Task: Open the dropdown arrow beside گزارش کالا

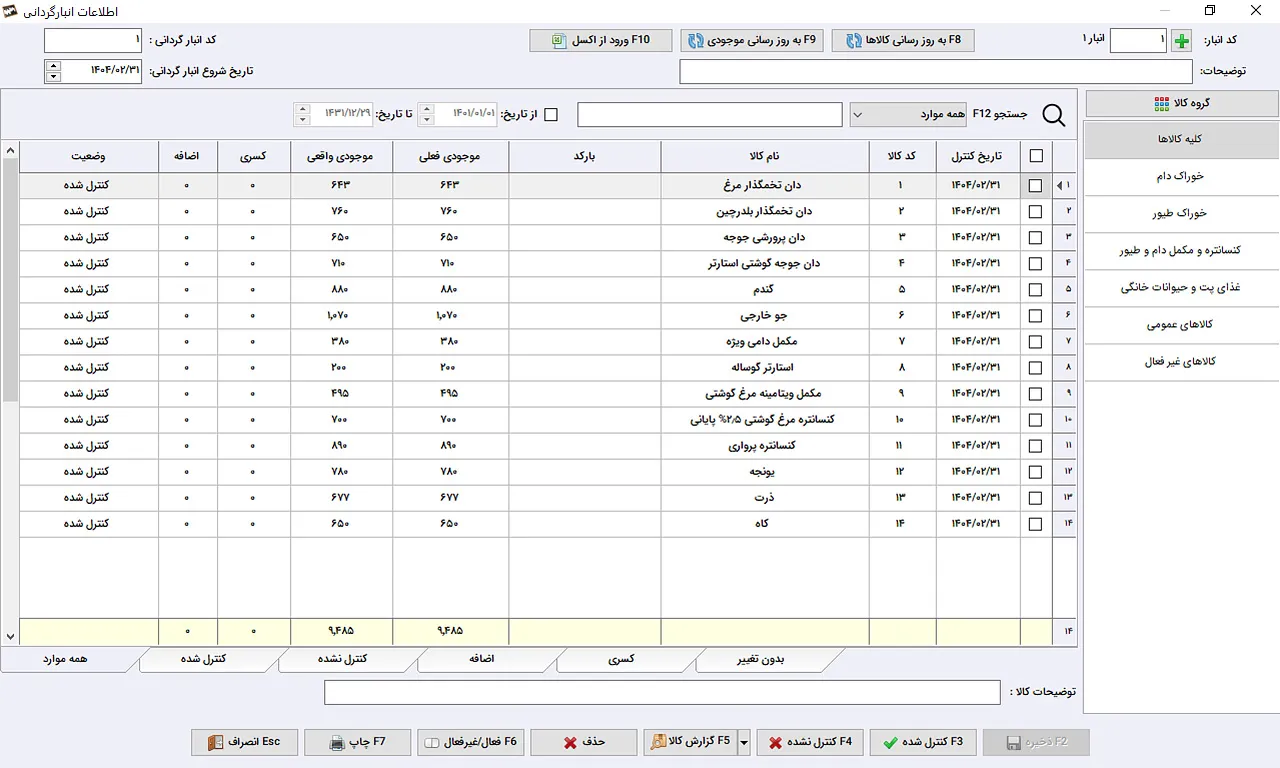Action: 743,742
